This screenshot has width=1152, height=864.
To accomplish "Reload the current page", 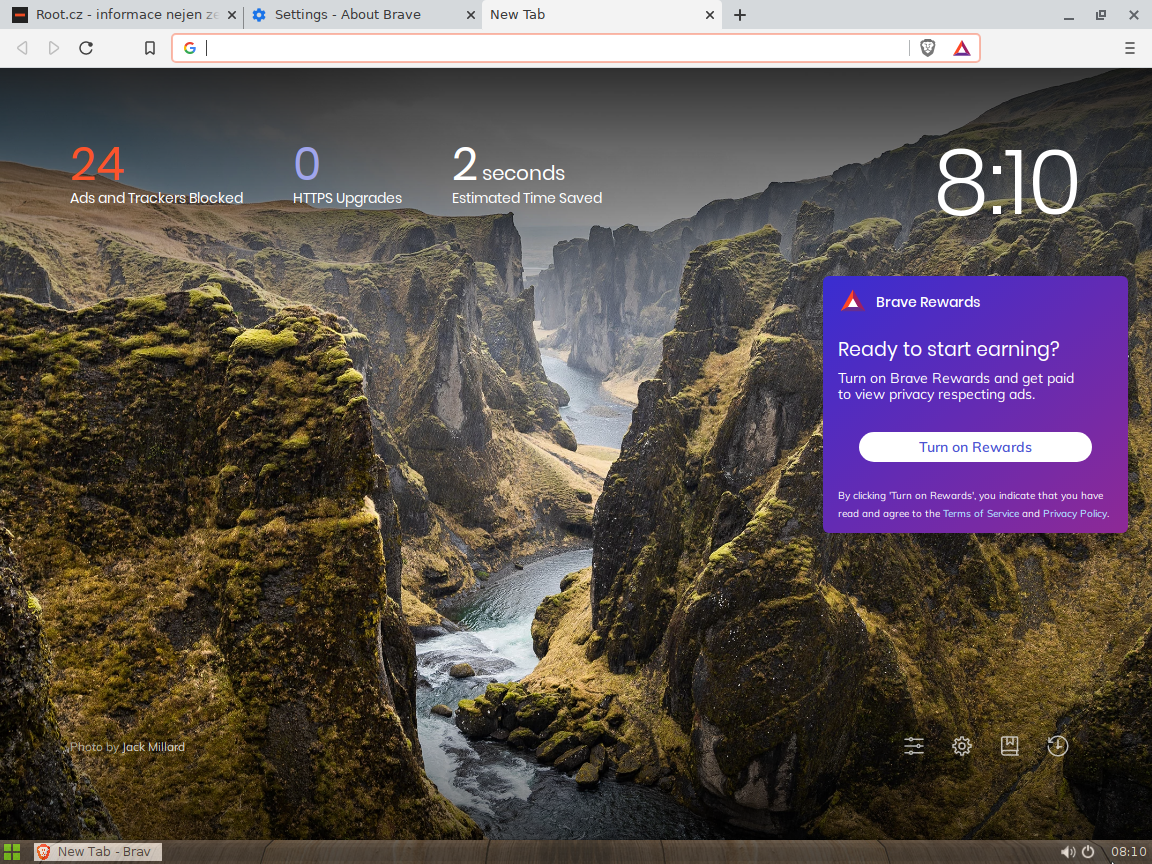I will tap(86, 48).
